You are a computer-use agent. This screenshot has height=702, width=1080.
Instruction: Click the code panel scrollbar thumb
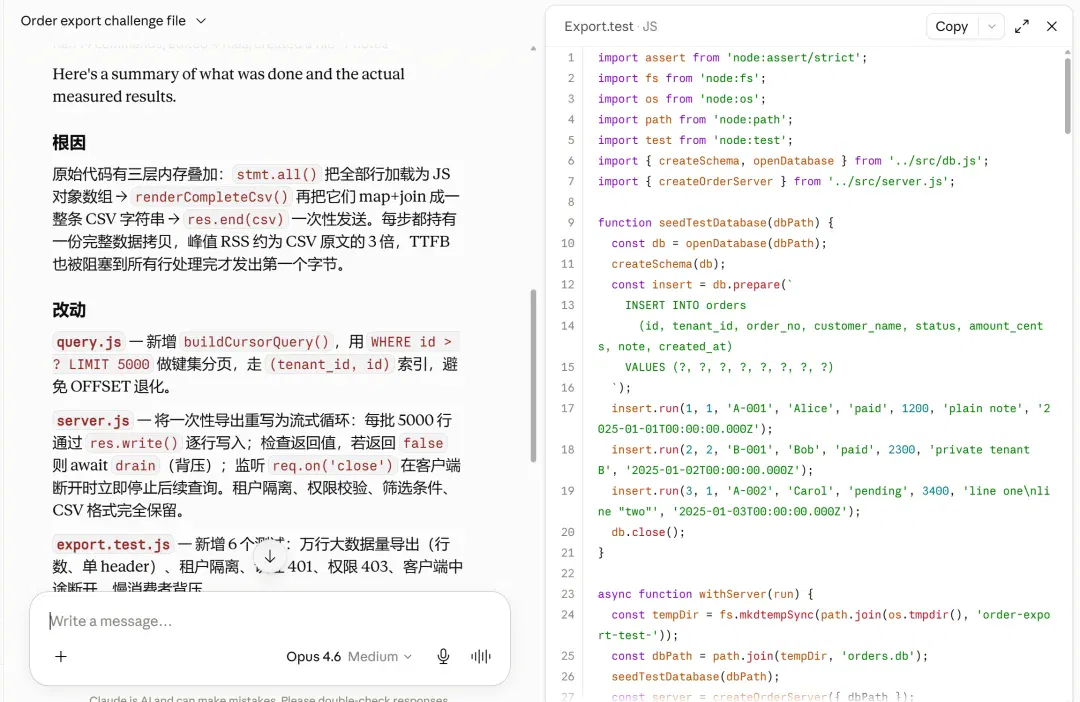click(1068, 95)
